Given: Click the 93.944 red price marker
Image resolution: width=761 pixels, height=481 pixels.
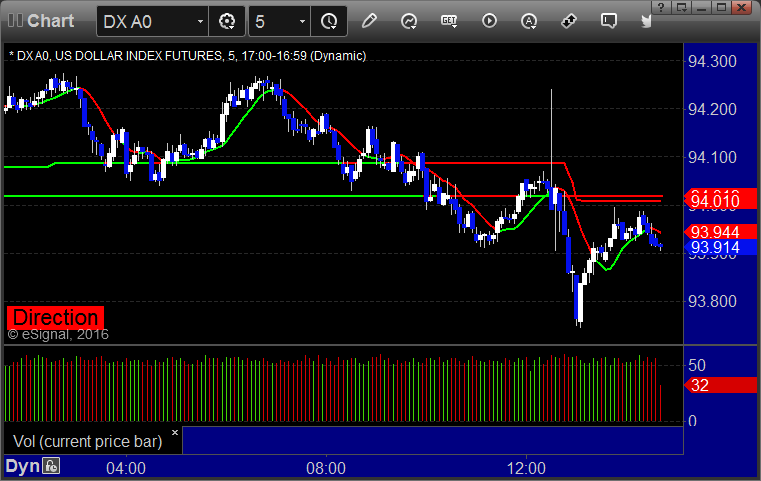Looking at the screenshot, I should (x=720, y=232).
